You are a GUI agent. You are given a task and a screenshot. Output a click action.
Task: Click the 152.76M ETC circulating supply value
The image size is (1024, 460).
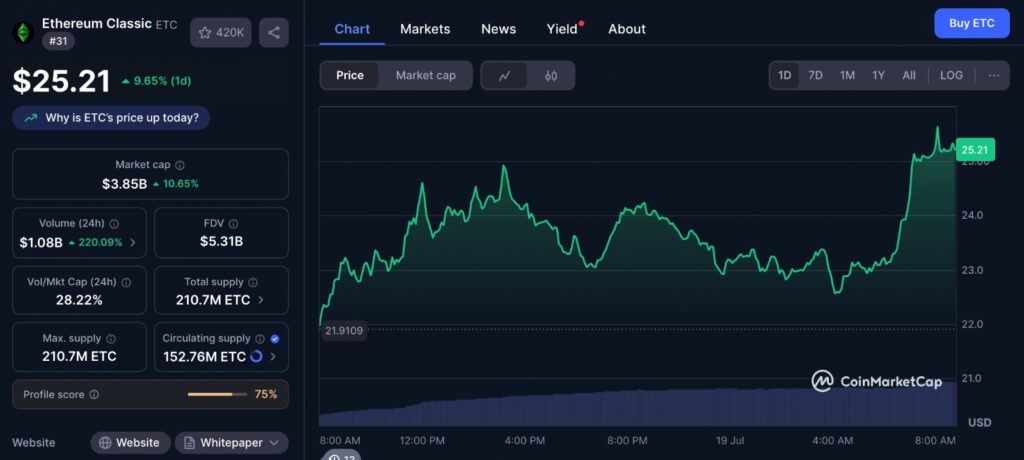click(x=206, y=357)
